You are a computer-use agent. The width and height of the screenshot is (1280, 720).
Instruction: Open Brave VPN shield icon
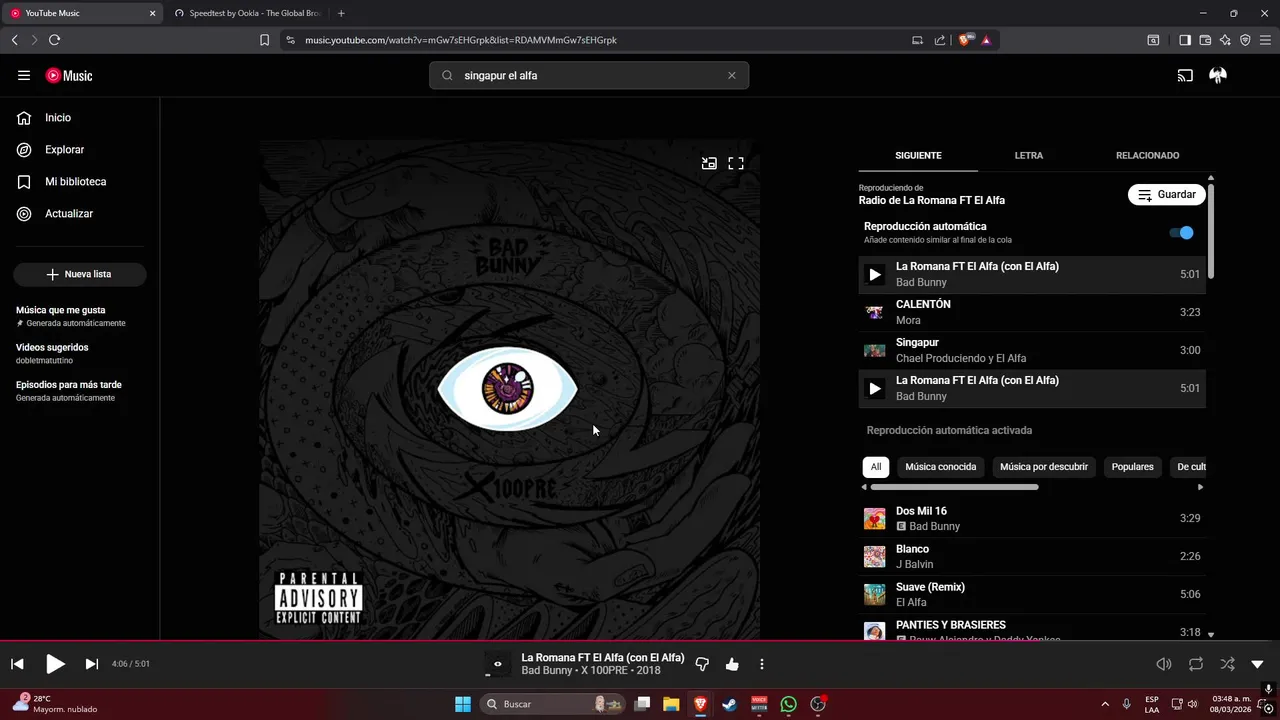tap(1245, 40)
